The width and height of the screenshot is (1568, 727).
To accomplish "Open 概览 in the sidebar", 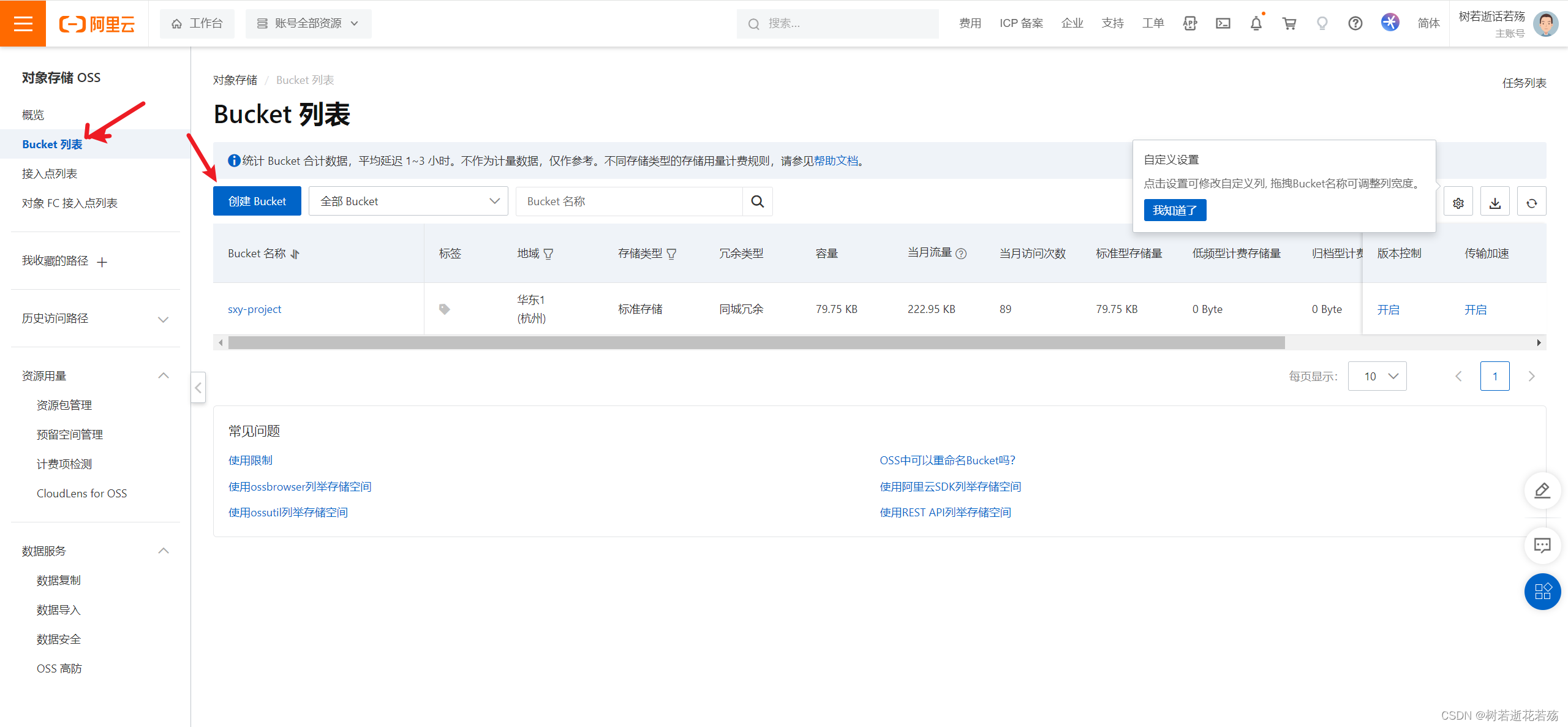I will pyautogui.click(x=33, y=115).
